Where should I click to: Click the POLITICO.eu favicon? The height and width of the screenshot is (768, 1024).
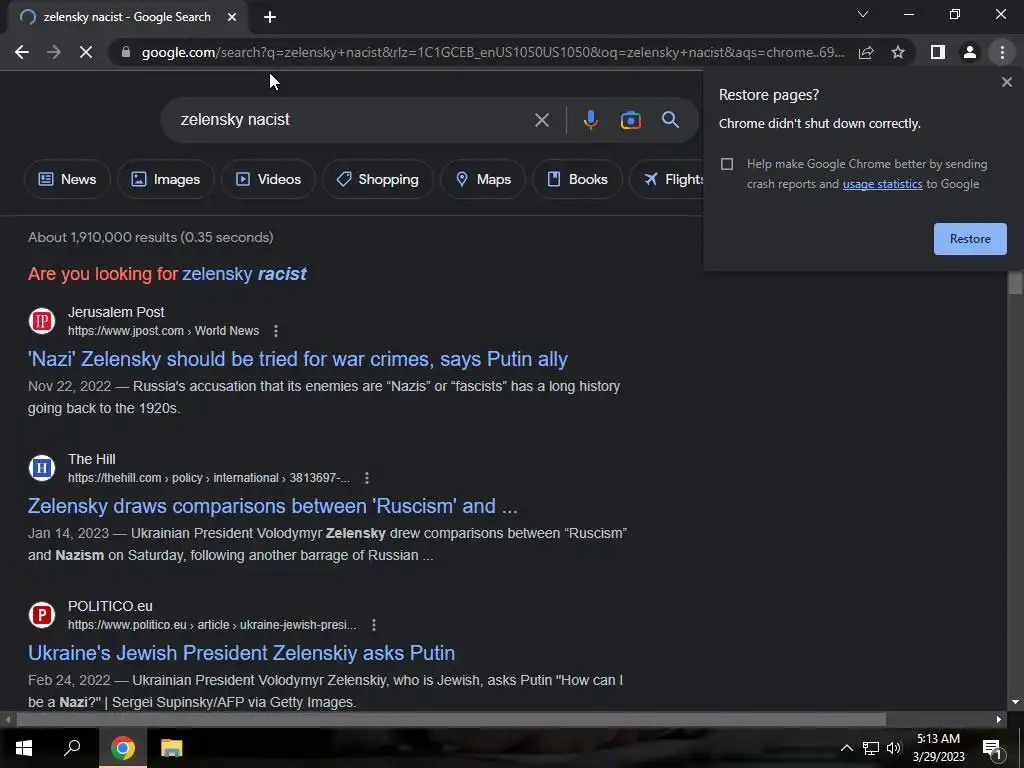click(x=42, y=615)
